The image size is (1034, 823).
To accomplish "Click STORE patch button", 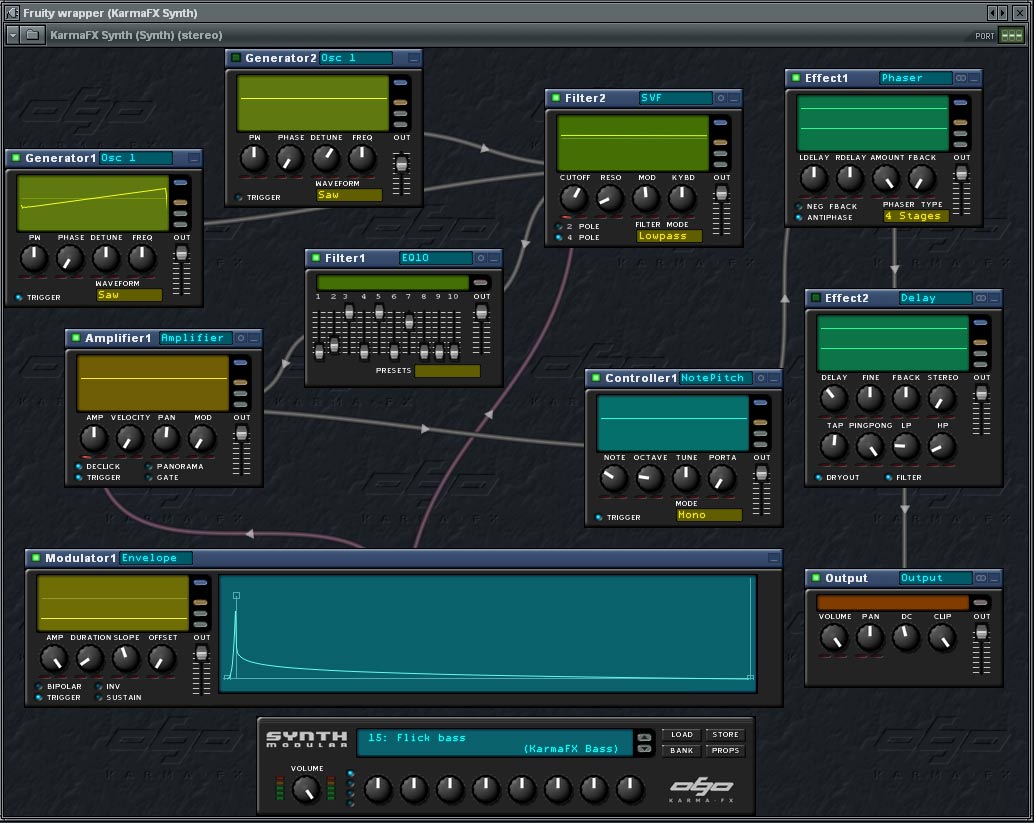I will pos(725,735).
